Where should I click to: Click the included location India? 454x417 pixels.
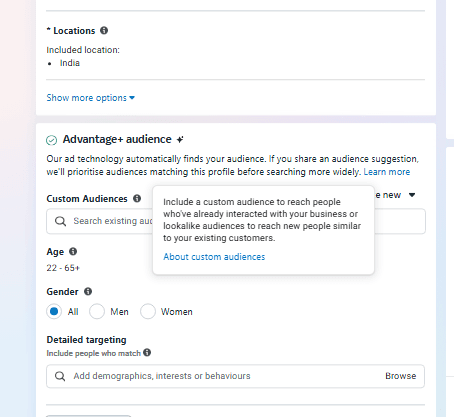70,63
